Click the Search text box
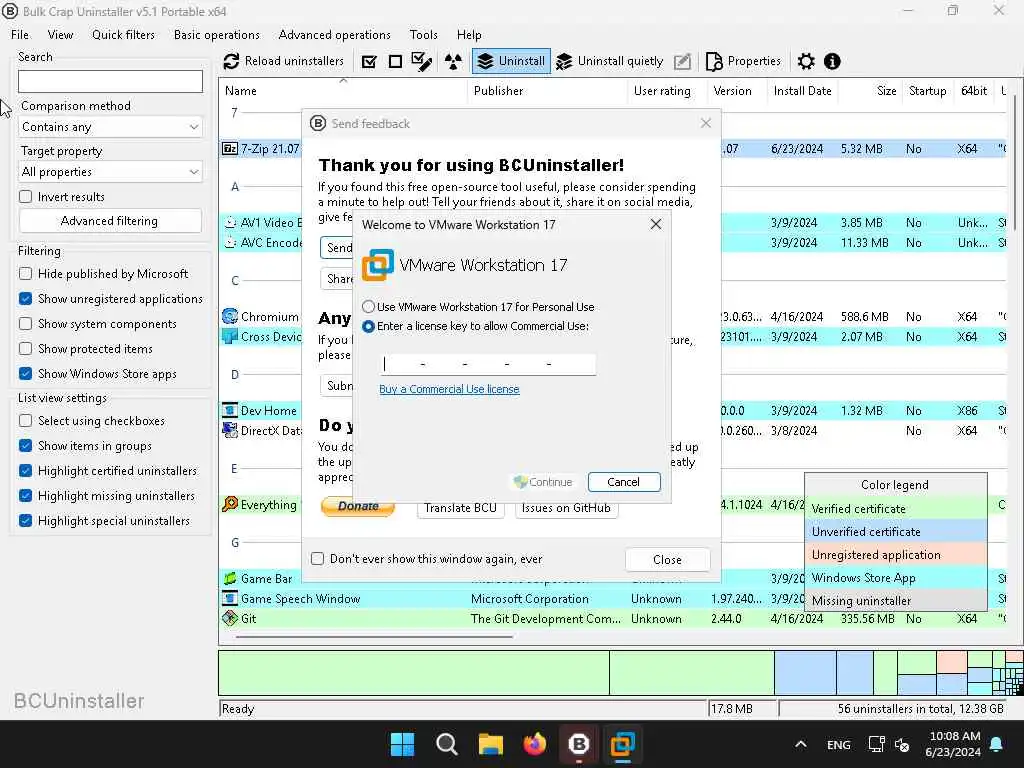 coord(110,81)
